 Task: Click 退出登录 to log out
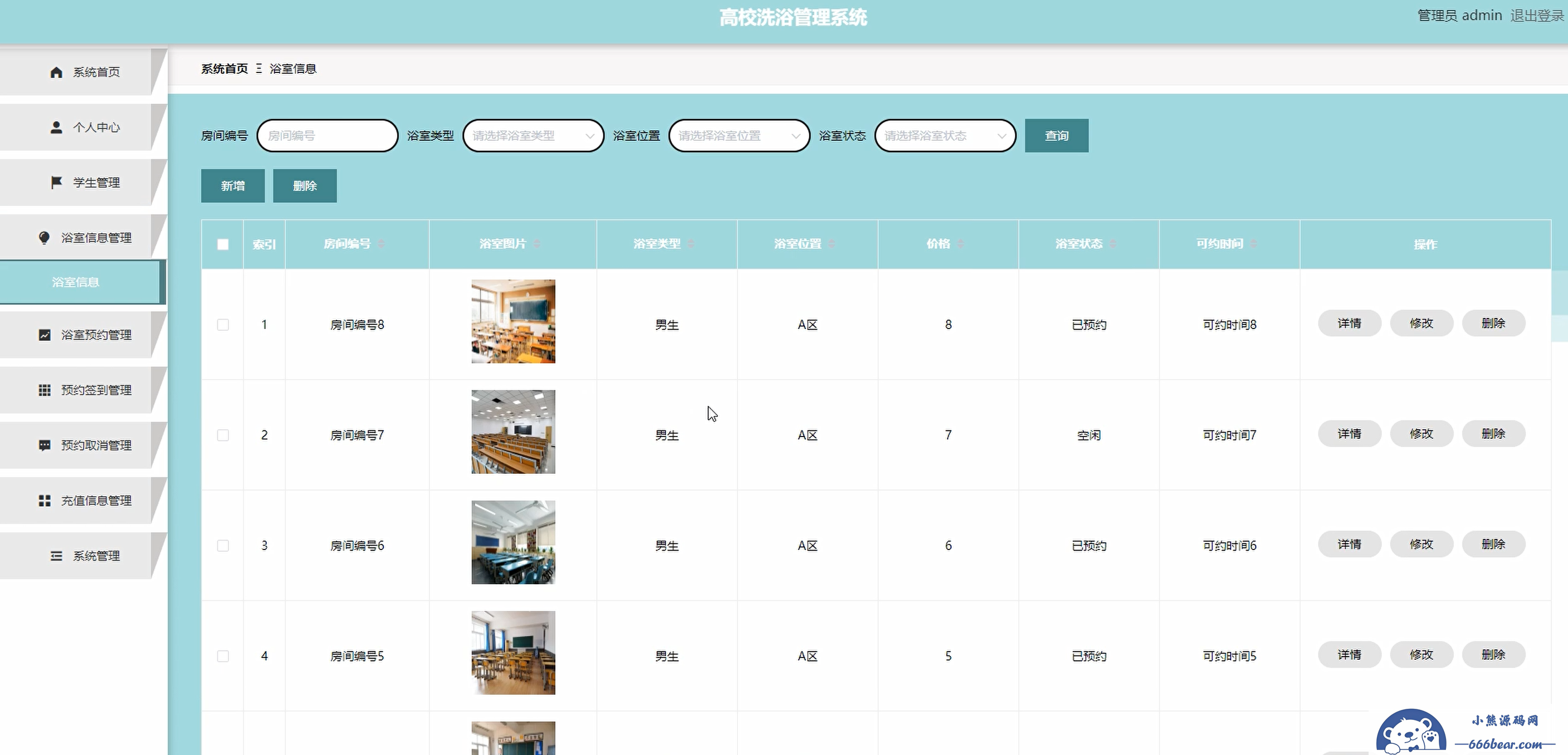[x=1536, y=16]
